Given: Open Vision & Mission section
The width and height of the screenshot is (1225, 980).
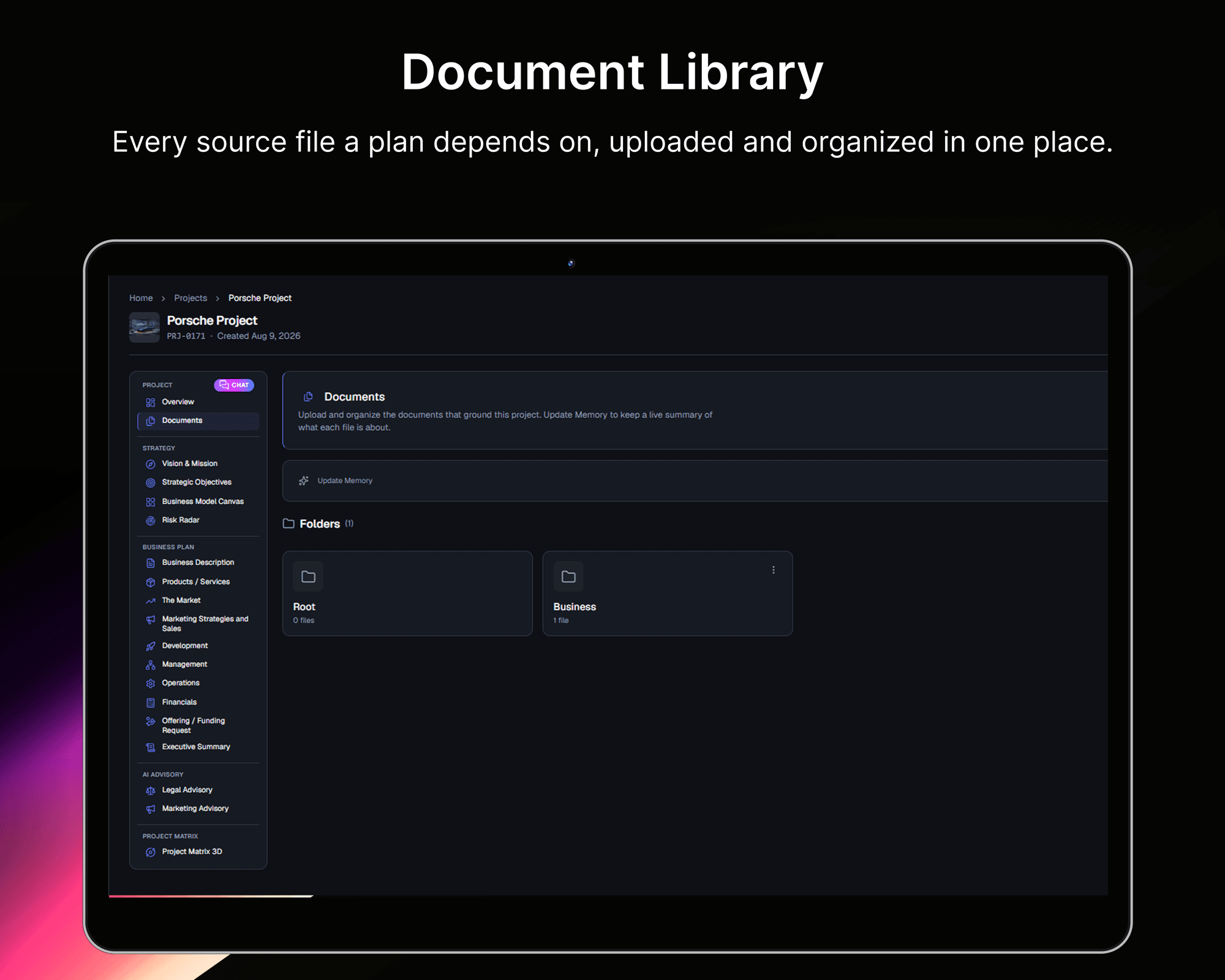Looking at the screenshot, I should pos(198,464).
